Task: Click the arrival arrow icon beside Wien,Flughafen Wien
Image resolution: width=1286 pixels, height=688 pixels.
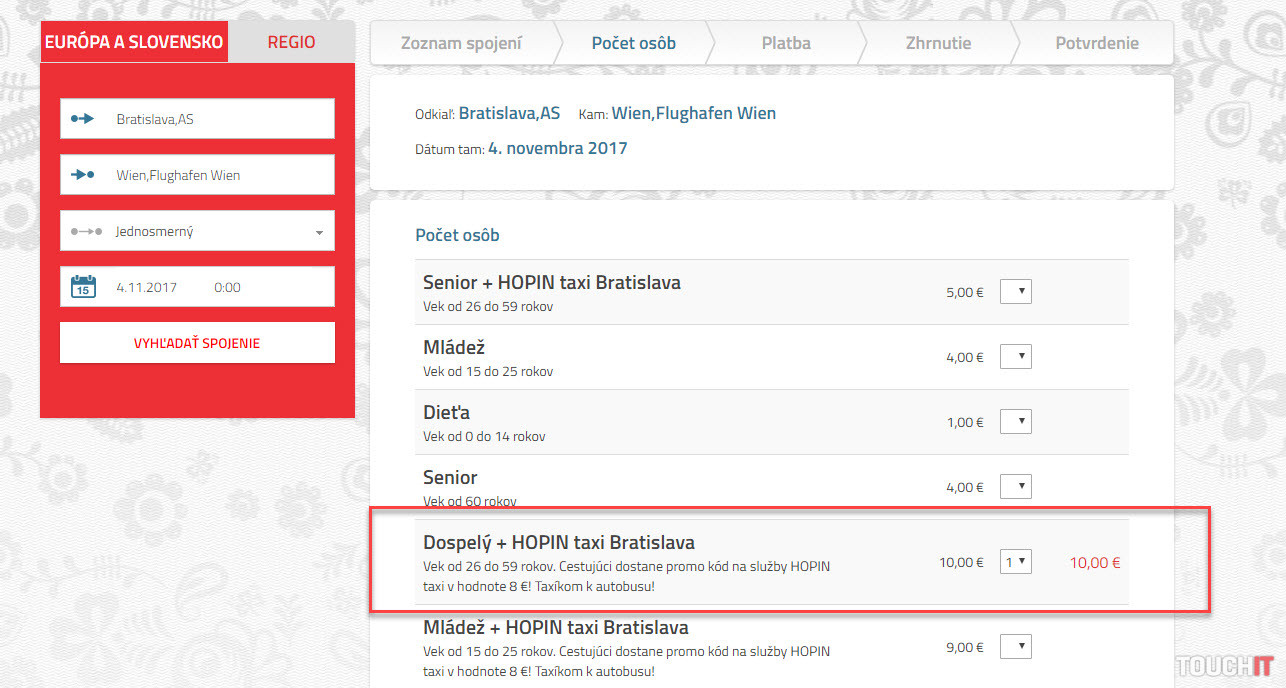Action: [82, 175]
